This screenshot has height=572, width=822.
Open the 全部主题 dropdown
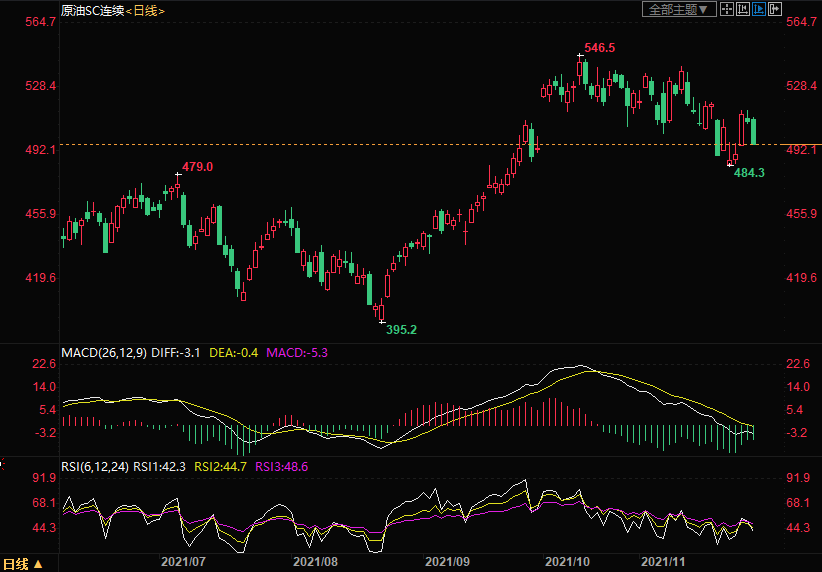pyautogui.click(x=678, y=9)
